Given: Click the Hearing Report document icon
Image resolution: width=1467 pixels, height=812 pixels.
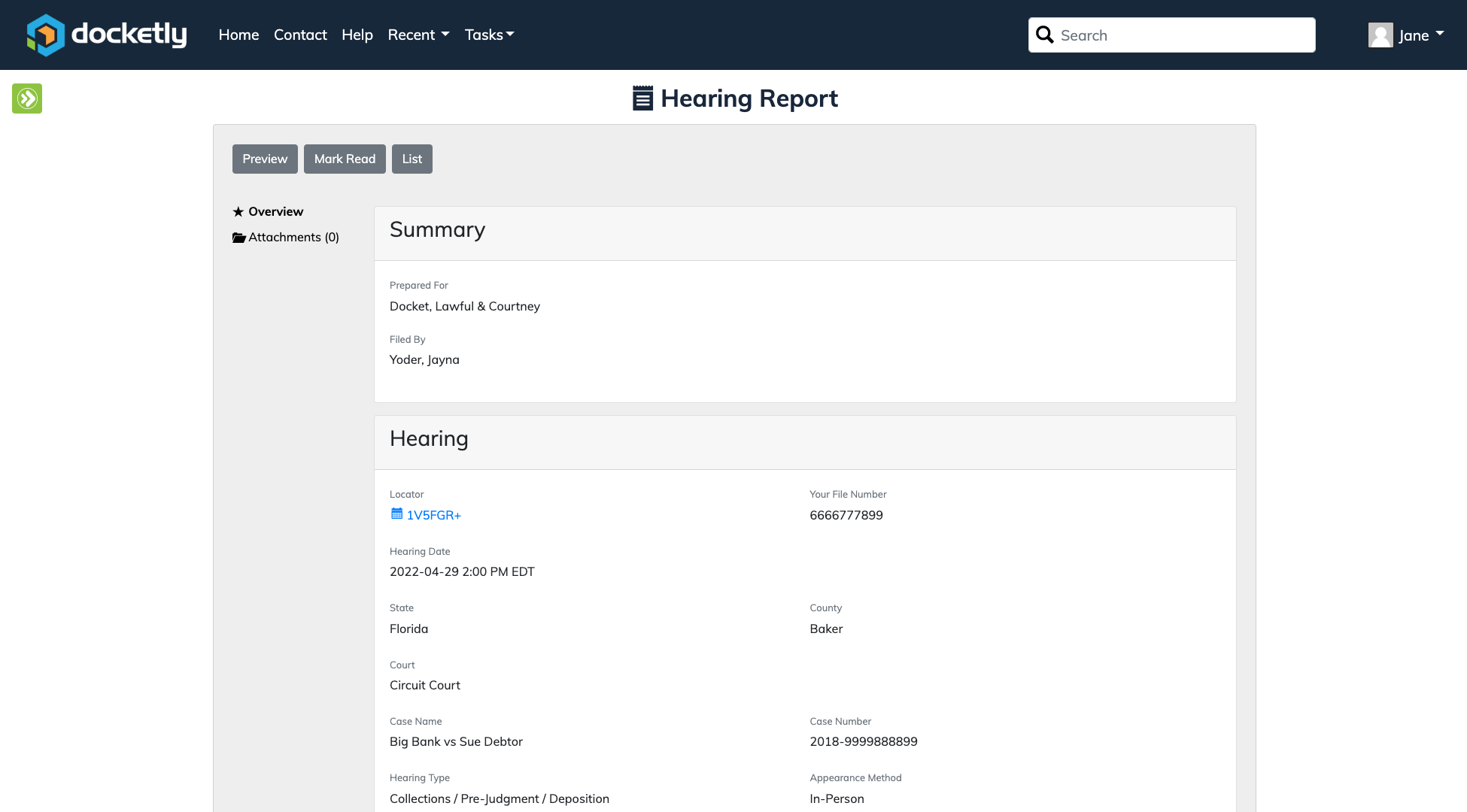Looking at the screenshot, I should point(642,98).
